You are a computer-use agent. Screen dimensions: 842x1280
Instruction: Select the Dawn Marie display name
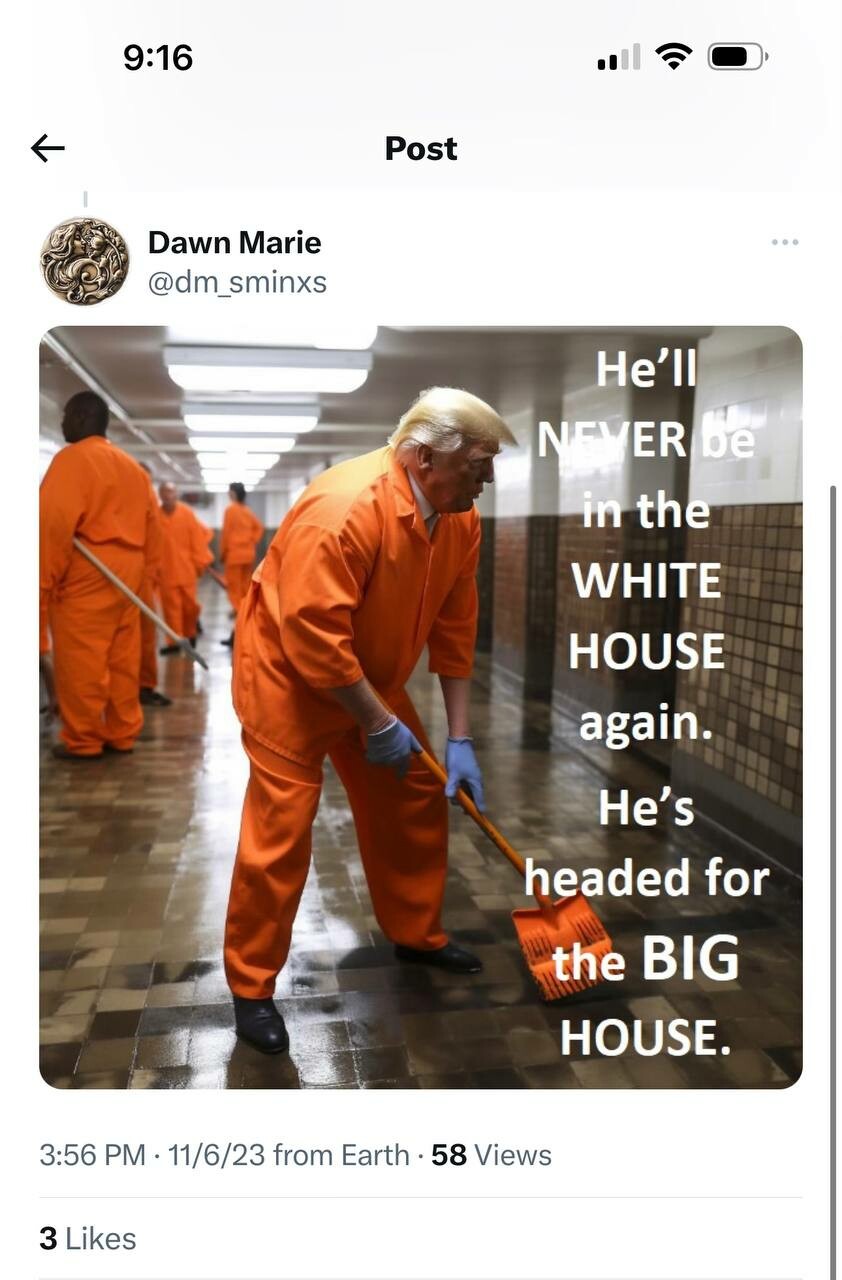pyautogui.click(x=234, y=242)
